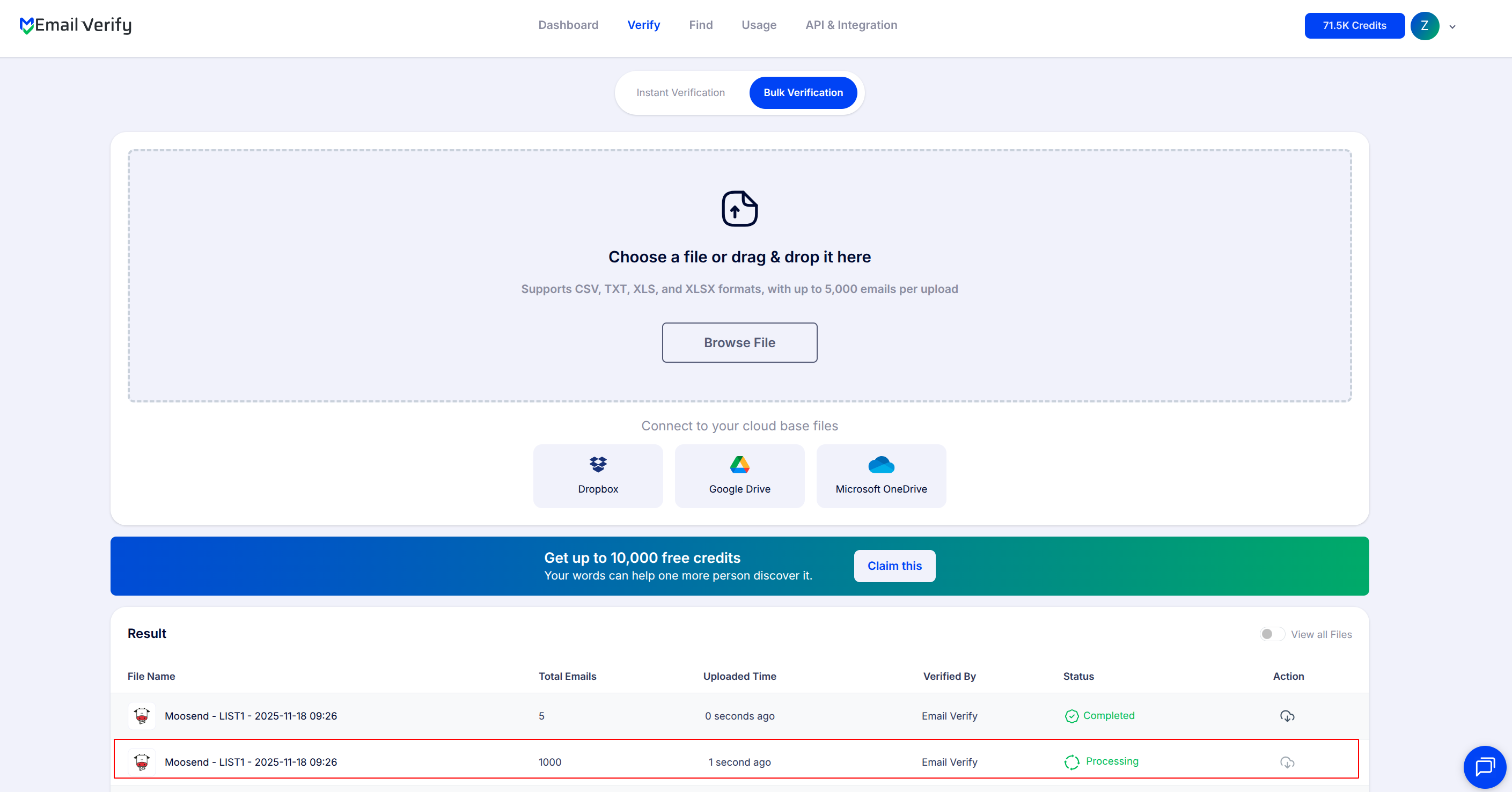Screen dimensions: 1512x792
Task: Click the Action column header
Action: pos(1288,676)
